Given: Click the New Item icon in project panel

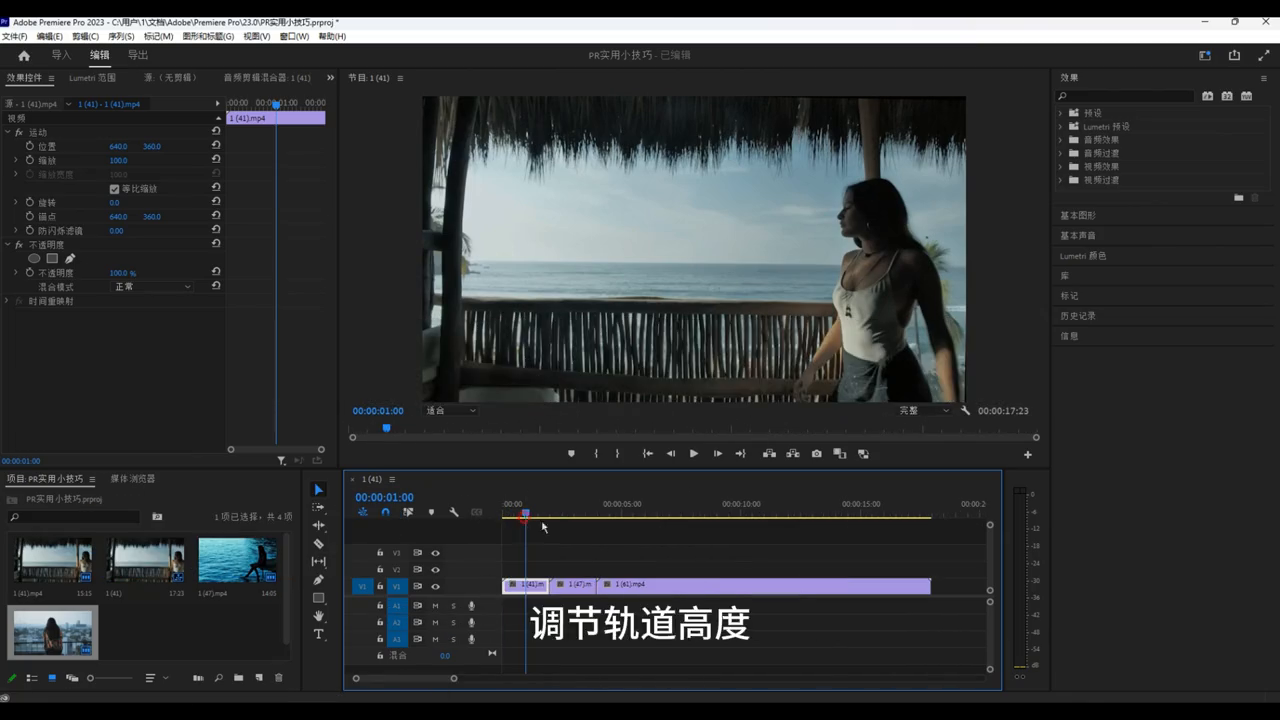Looking at the screenshot, I should [x=259, y=678].
